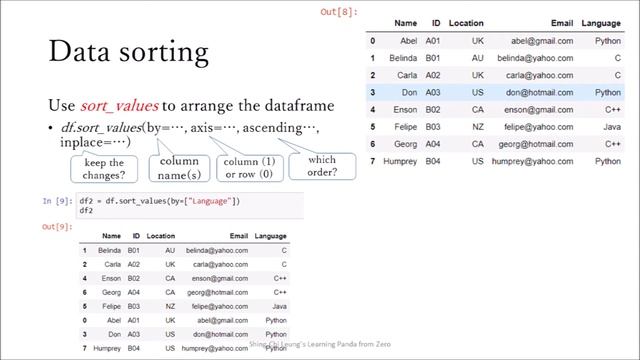Click the 'A01' ID cell in Out[8]
Viewport: 640px width, 360px height.
[433, 41]
